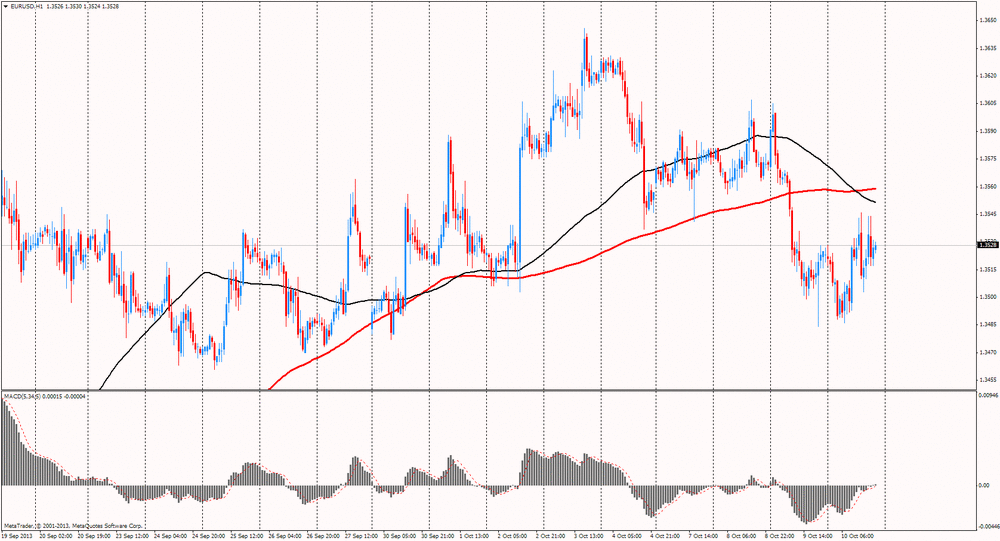Click the 30 Sep 21:00 time label
This screenshot has width=1000, height=541.
pyautogui.click(x=438, y=537)
